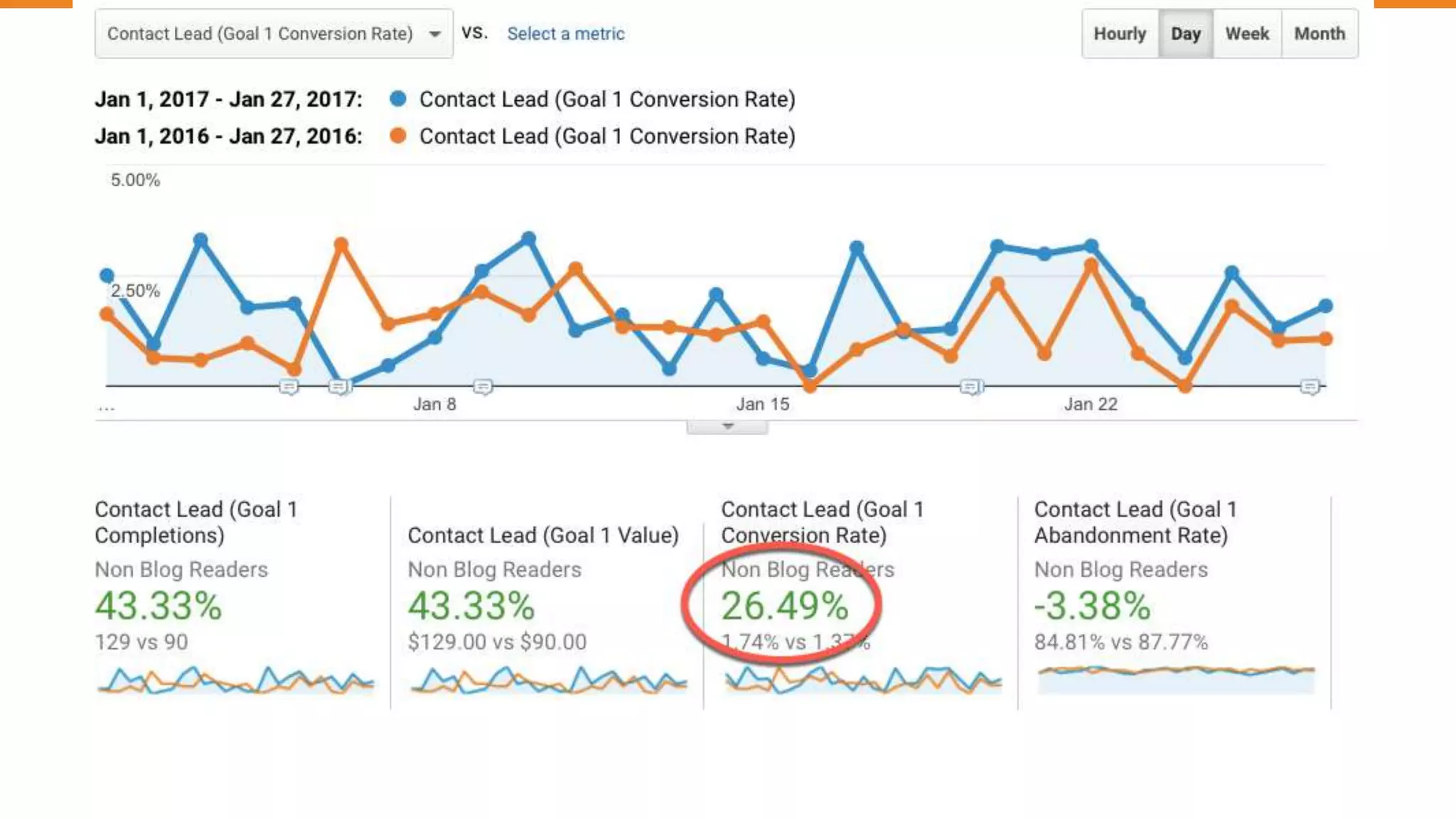Click the Jan 22 blue data point

pos(1091,246)
